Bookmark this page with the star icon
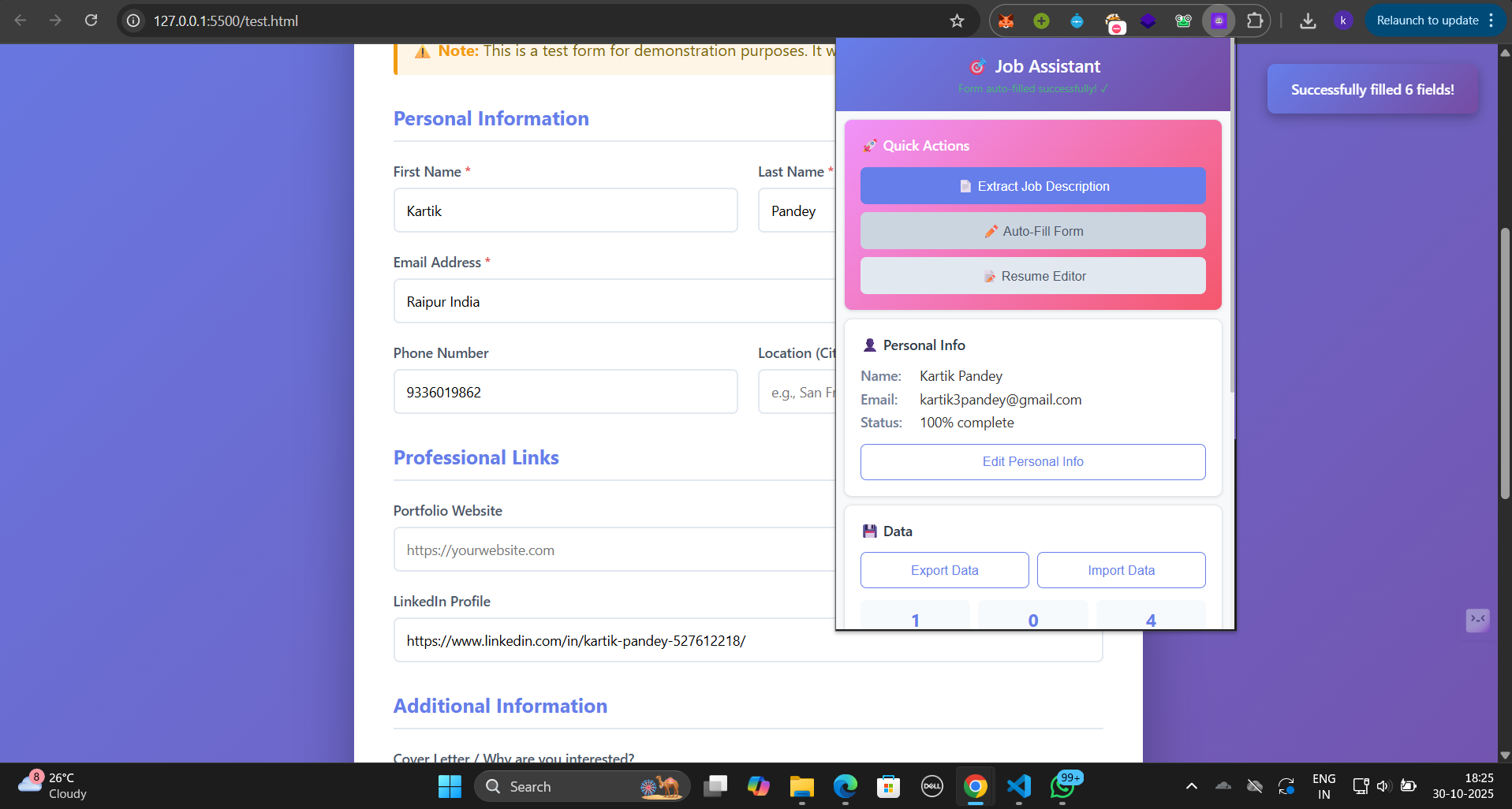Image resolution: width=1512 pixels, height=809 pixels. coord(957,21)
